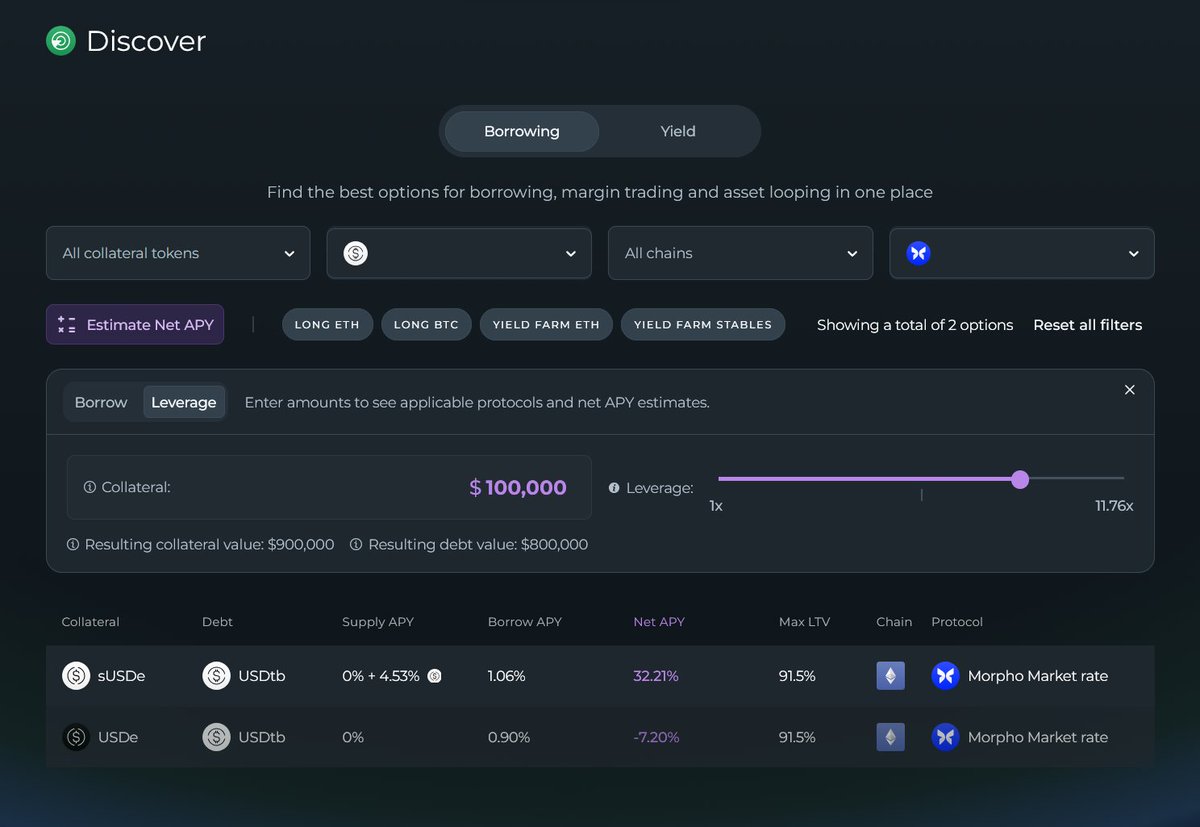The image size is (1200, 827).
Task: Click the dollar token icon in debt selector
Action: coord(354,253)
